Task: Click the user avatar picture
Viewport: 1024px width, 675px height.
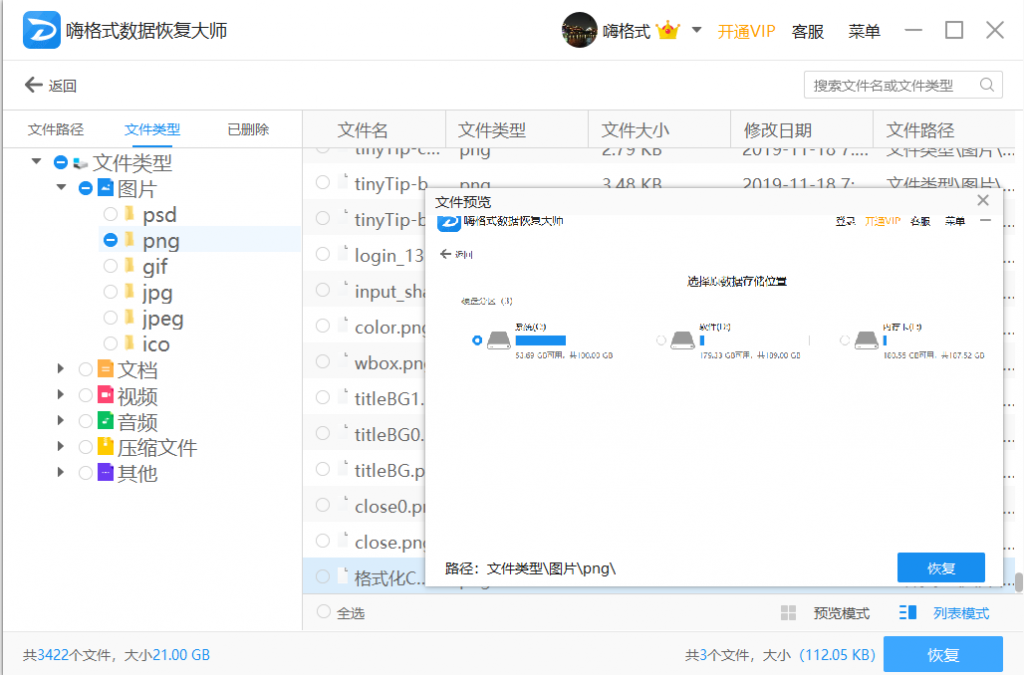Action: (579, 30)
